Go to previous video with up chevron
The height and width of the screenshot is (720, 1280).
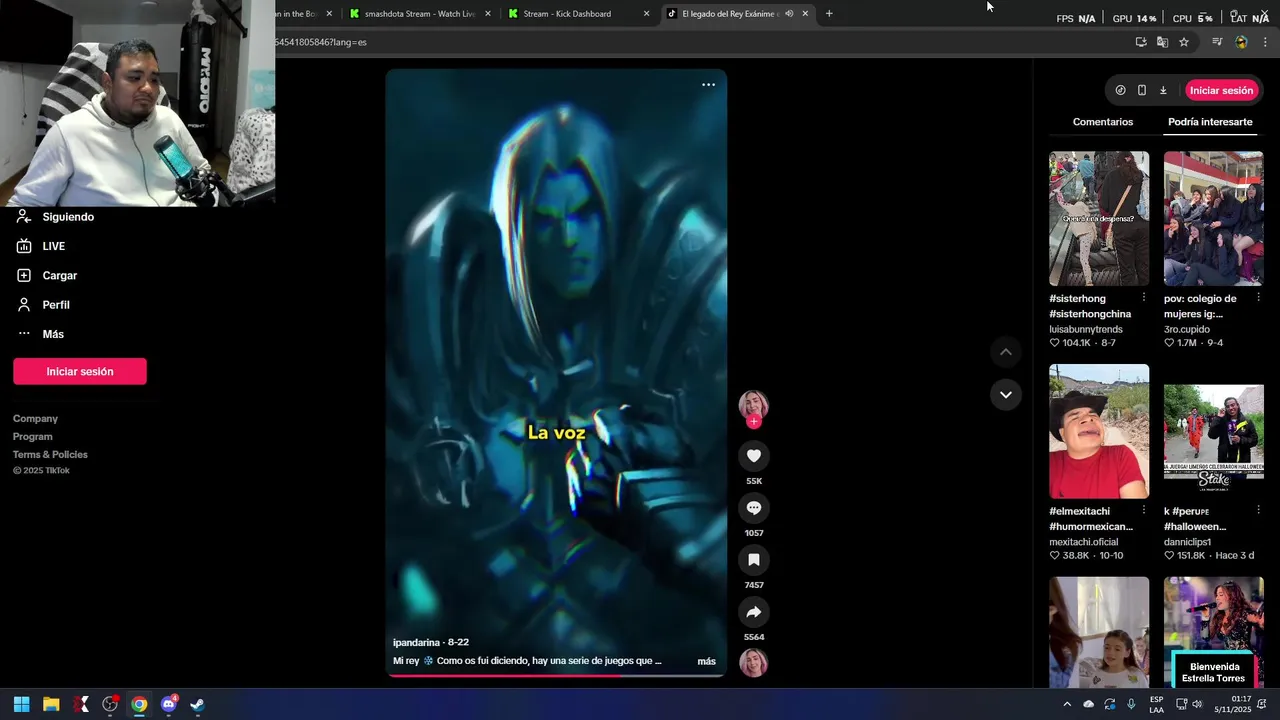click(x=1006, y=352)
